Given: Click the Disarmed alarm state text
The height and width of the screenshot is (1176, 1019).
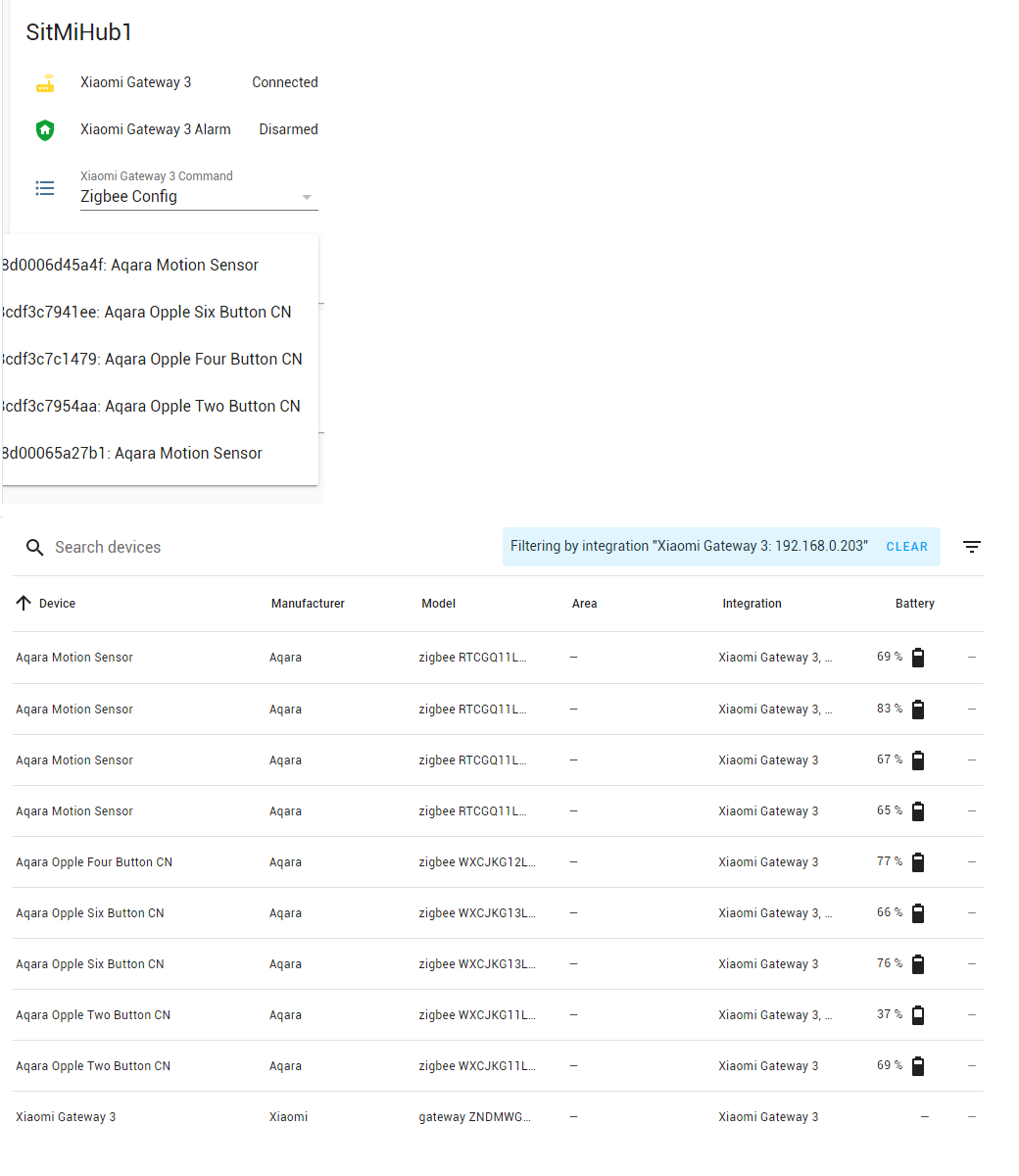Looking at the screenshot, I should click(288, 129).
